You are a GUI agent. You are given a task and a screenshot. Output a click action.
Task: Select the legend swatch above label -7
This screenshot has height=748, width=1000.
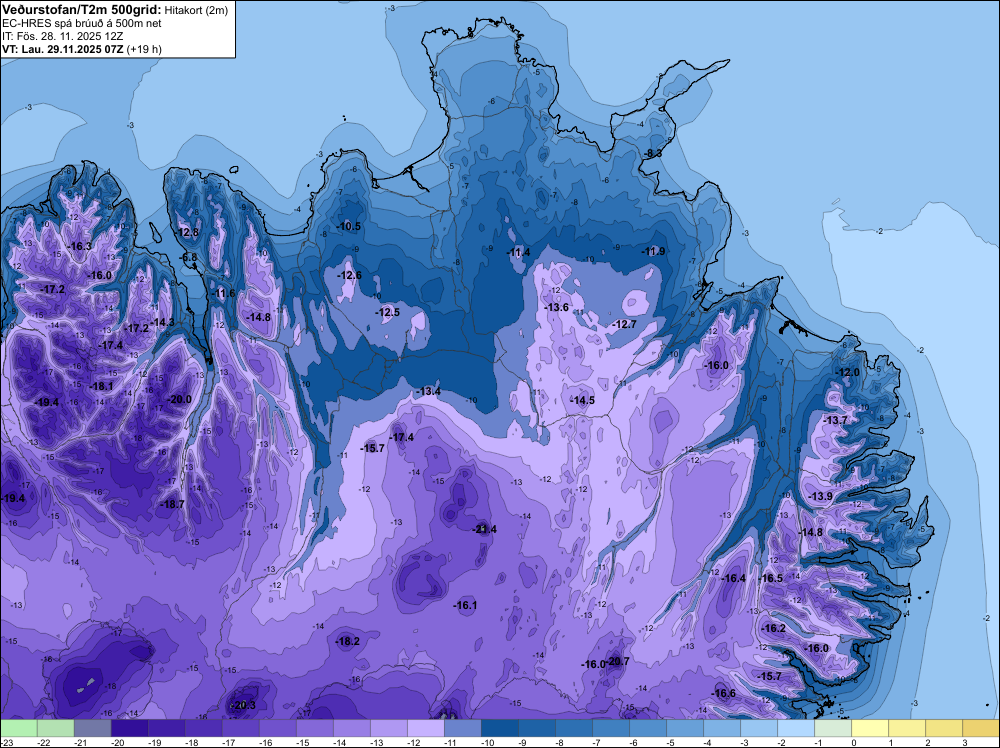pyautogui.click(x=610, y=728)
